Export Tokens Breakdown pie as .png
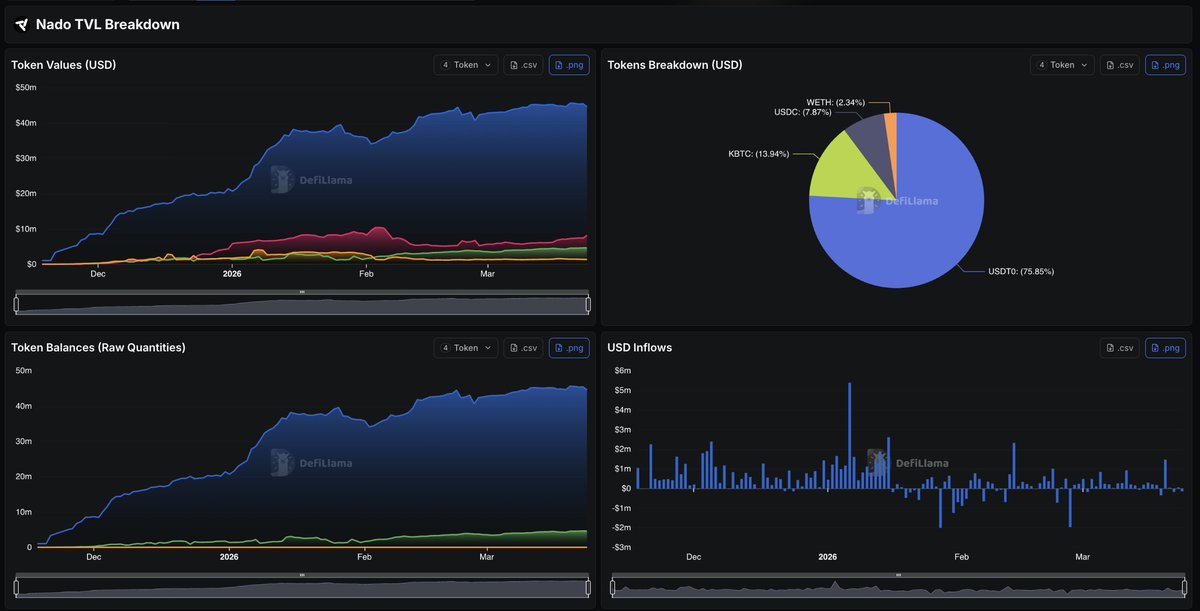The width and height of the screenshot is (1200, 611). coord(1165,65)
